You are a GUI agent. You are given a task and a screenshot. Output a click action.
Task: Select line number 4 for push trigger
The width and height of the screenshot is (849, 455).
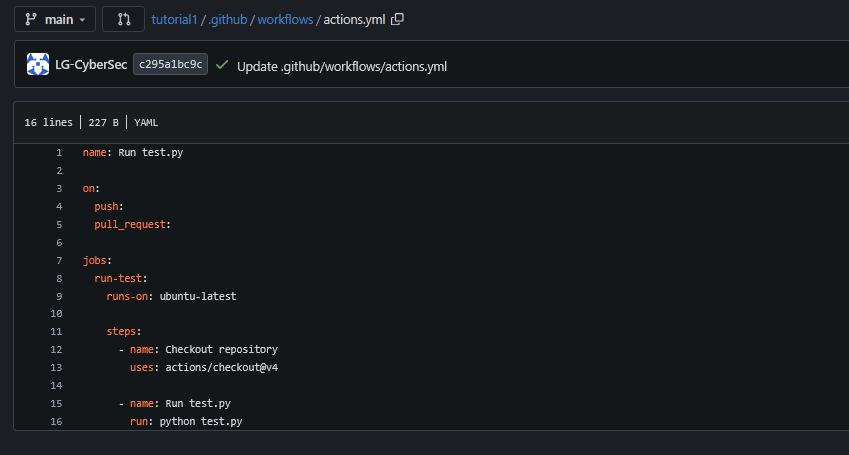pos(59,206)
